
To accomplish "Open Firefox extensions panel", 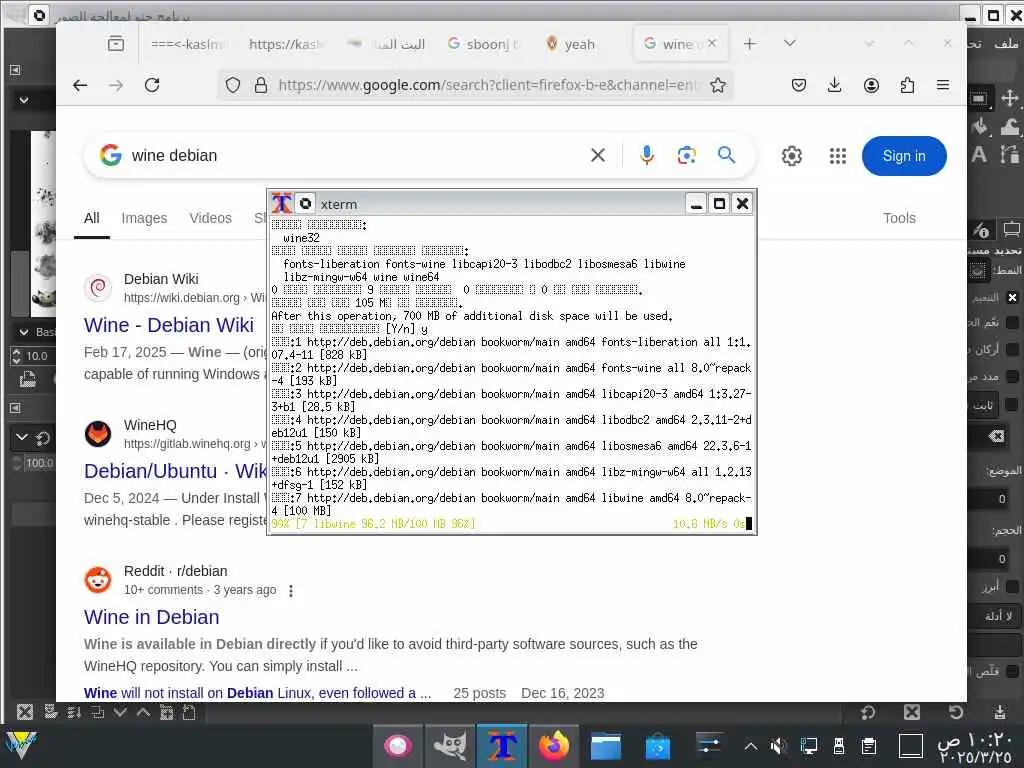I will 907,85.
